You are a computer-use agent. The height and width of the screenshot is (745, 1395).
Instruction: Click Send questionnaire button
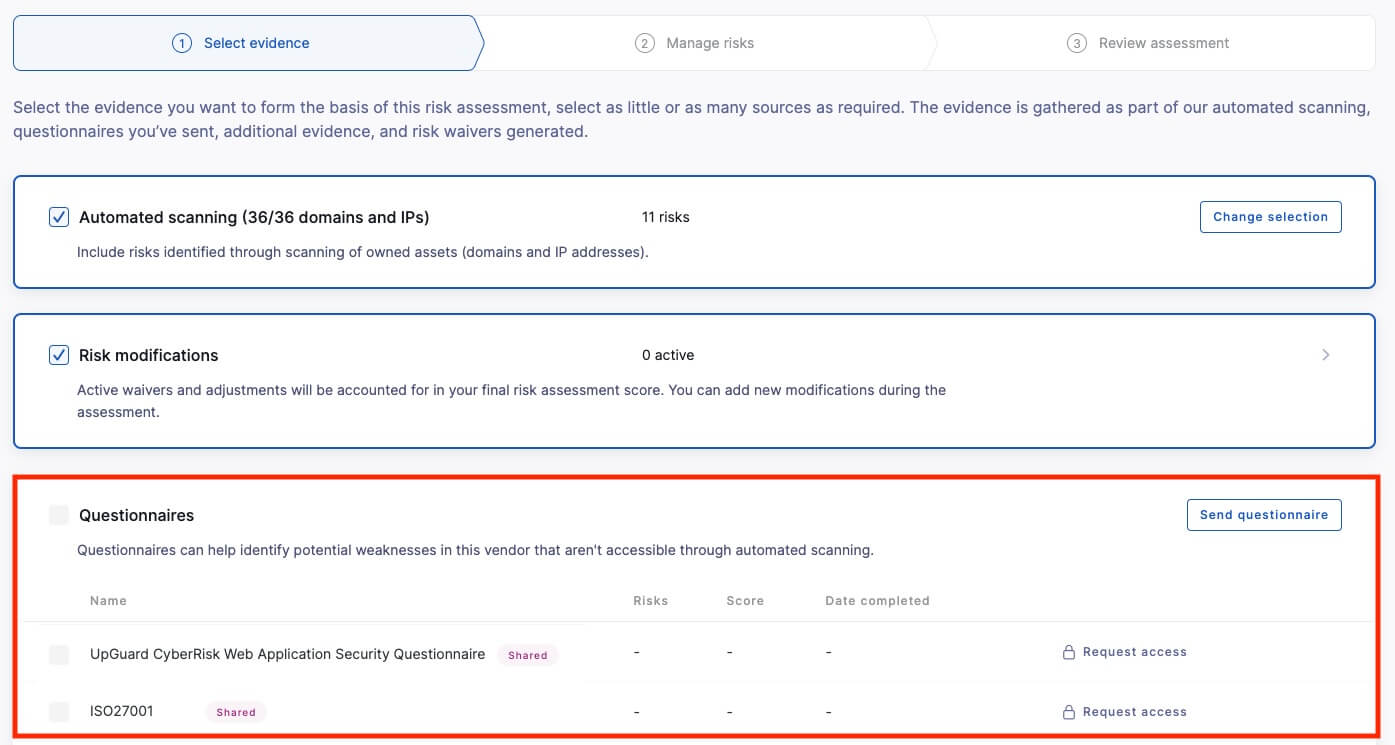pyautogui.click(x=1264, y=515)
